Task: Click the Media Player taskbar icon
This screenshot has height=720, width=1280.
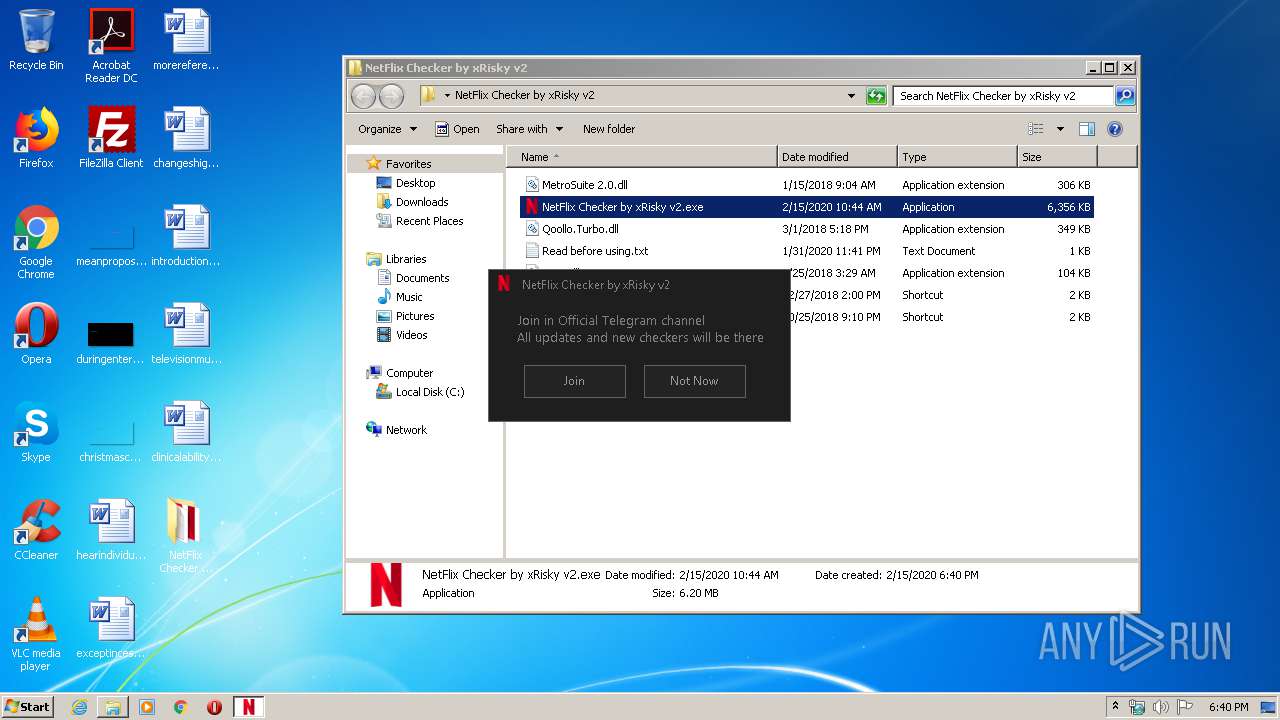Action: point(147,707)
